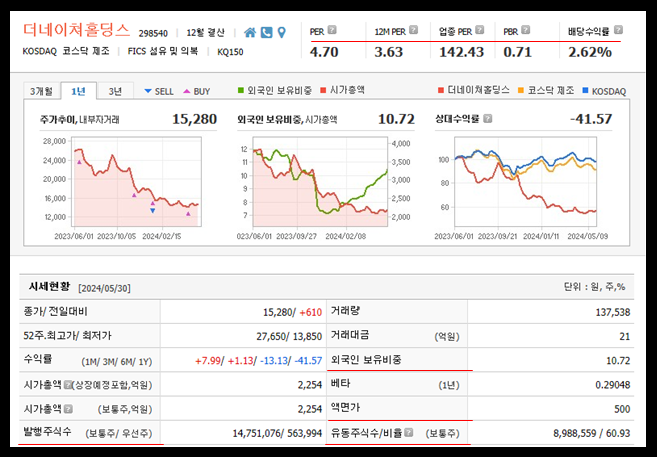Image resolution: width=659 pixels, height=457 pixels.
Task: Click the 종가/ 전일대비 row label
Action: point(55,312)
